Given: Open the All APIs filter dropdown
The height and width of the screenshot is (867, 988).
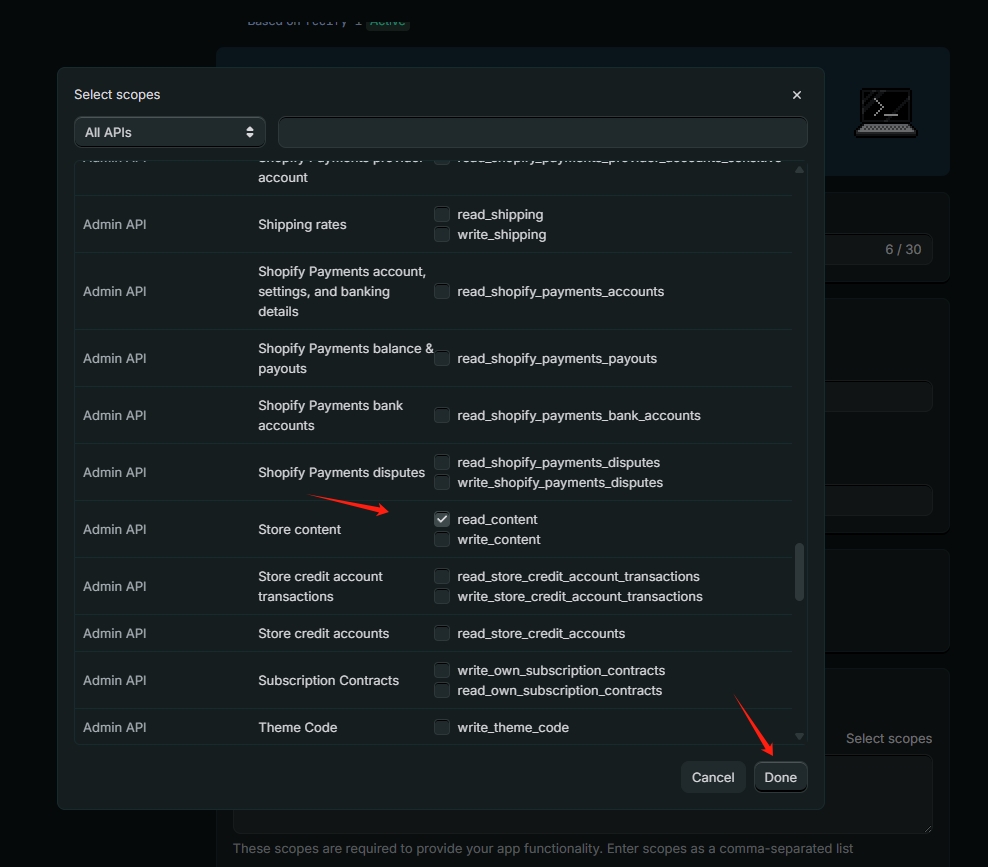Looking at the screenshot, I should (x=170, y=132).
